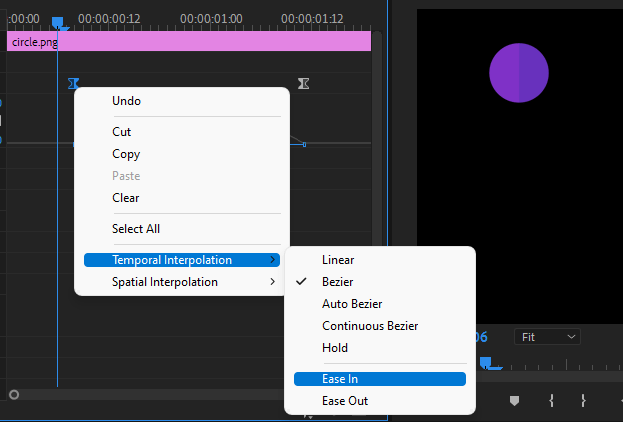623x422 pixels.
Task: Click the blue keyframe marker above the menu
Action: (74, 83)
